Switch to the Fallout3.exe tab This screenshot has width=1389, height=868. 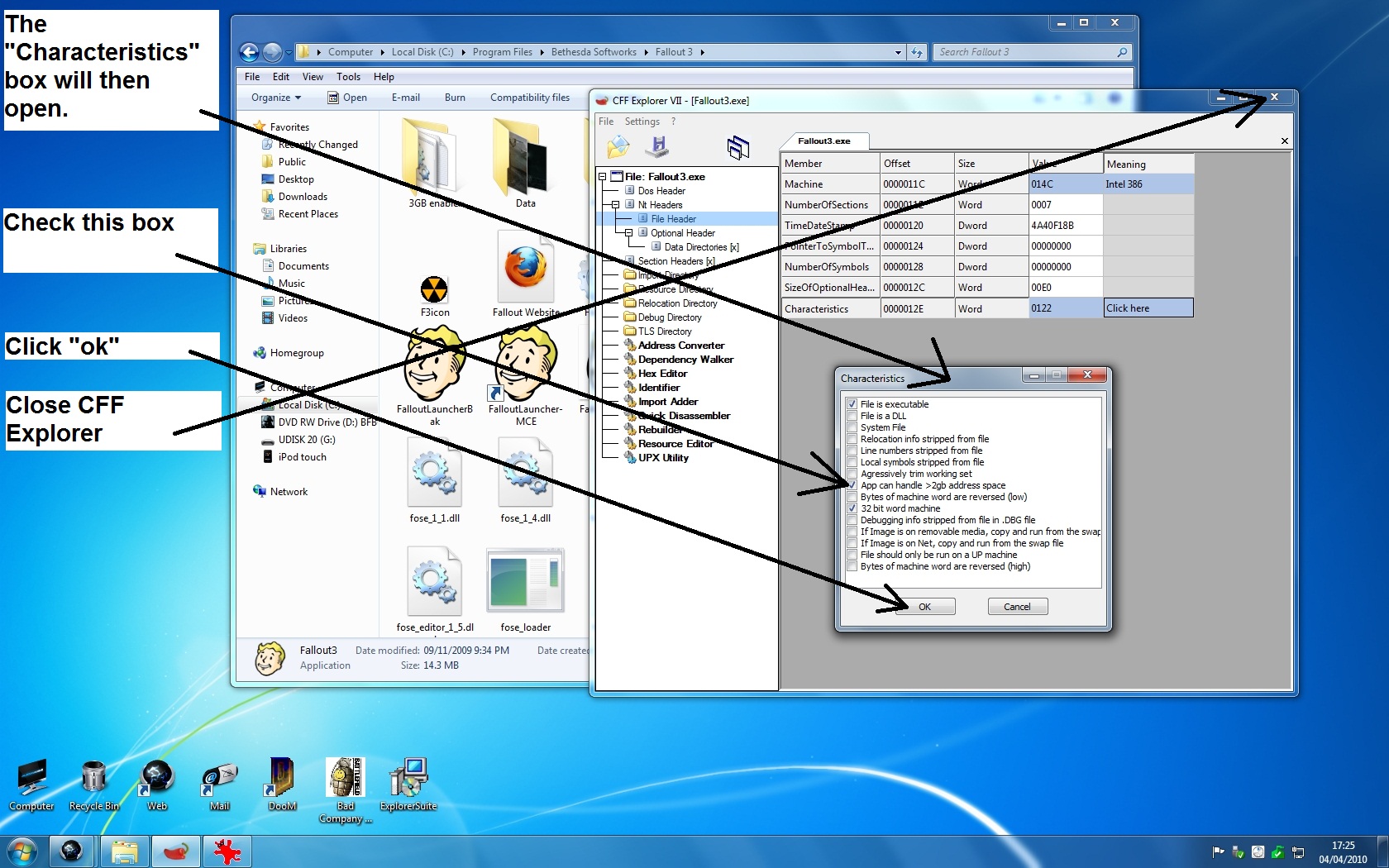(823, 141)
